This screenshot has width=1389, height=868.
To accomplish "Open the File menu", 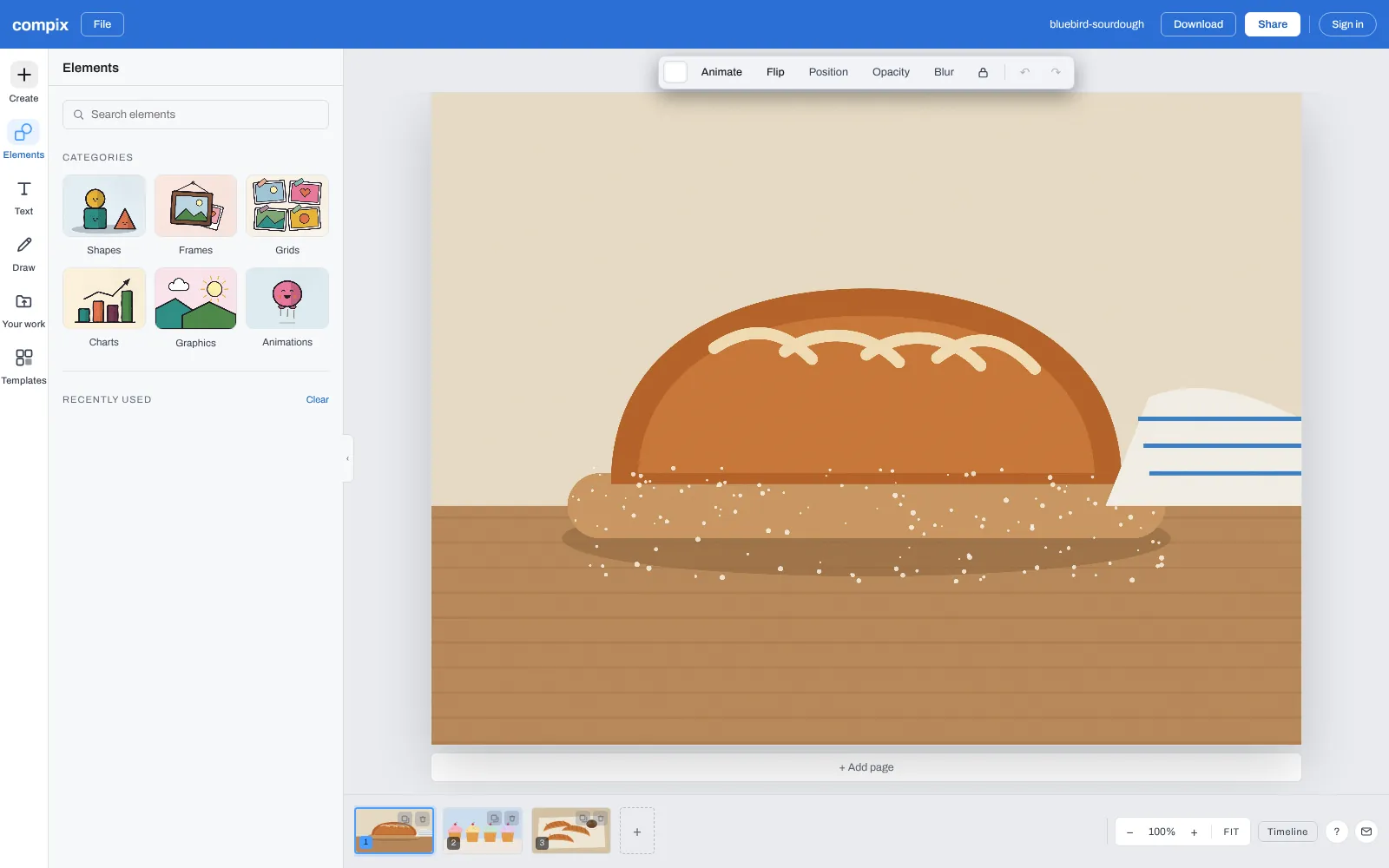I will [x=102, y=24].
